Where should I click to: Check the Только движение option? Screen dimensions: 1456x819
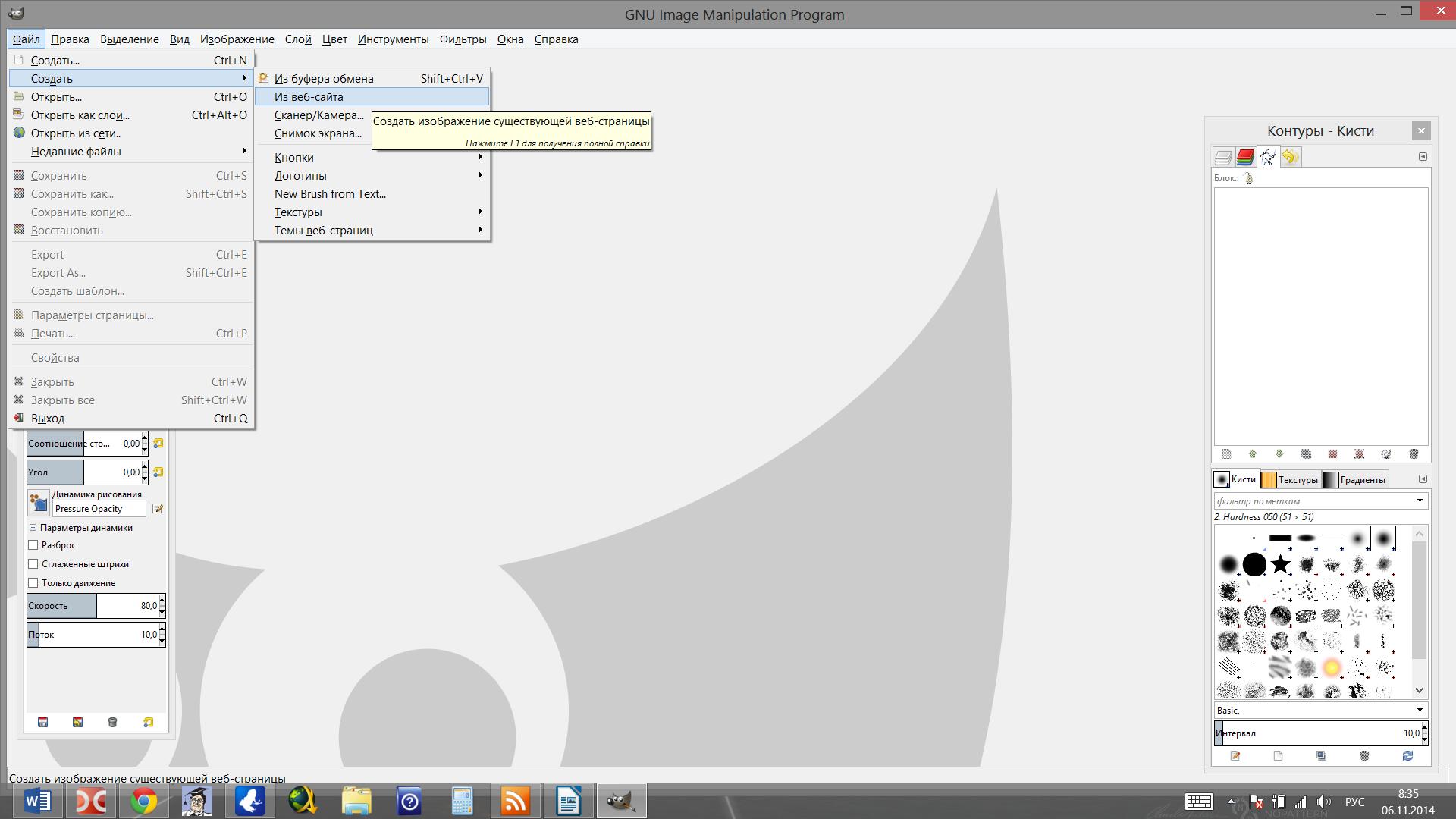click(x=33, y=583)
